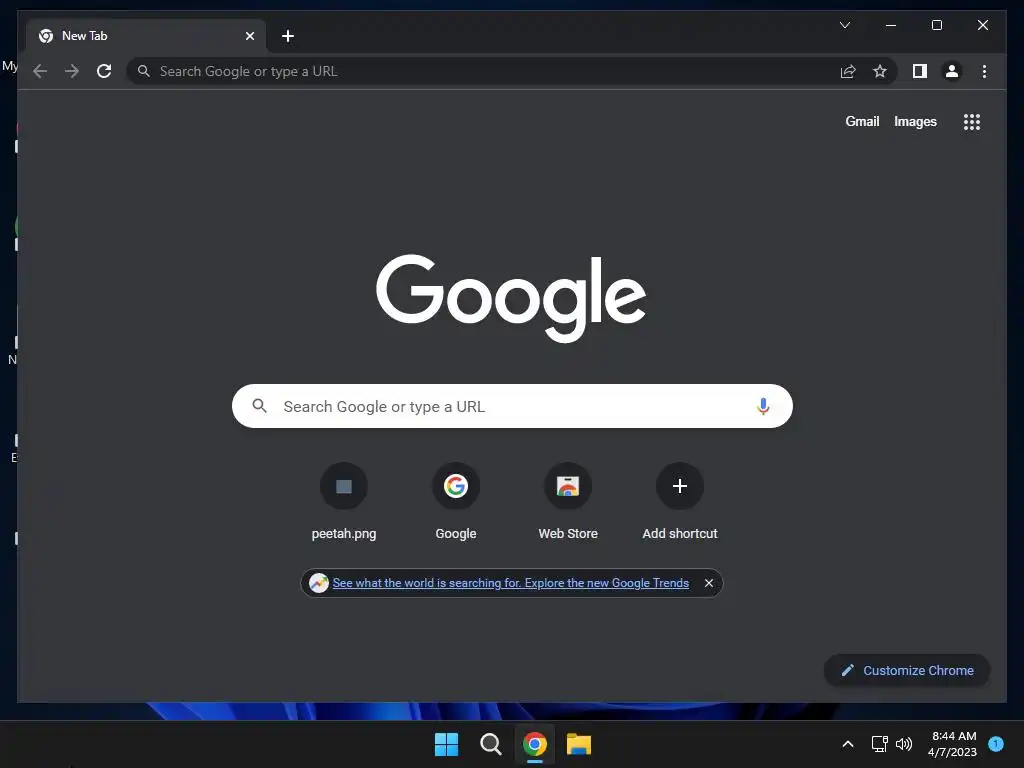Click the Google logo
The width and height of the screenshot is (1024, 768).
point(511,298)
